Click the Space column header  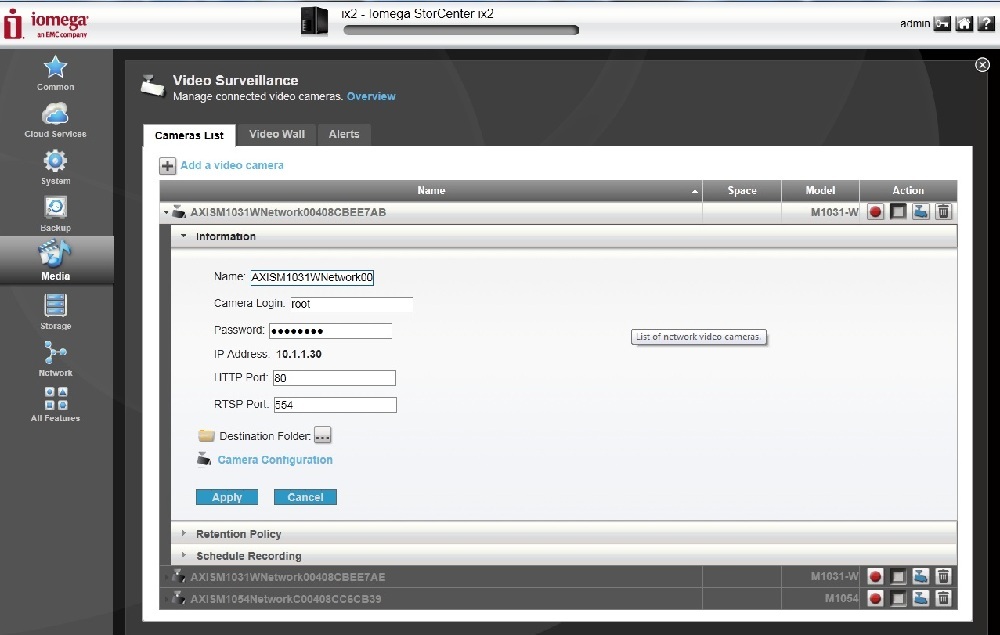tap(742, 191)
